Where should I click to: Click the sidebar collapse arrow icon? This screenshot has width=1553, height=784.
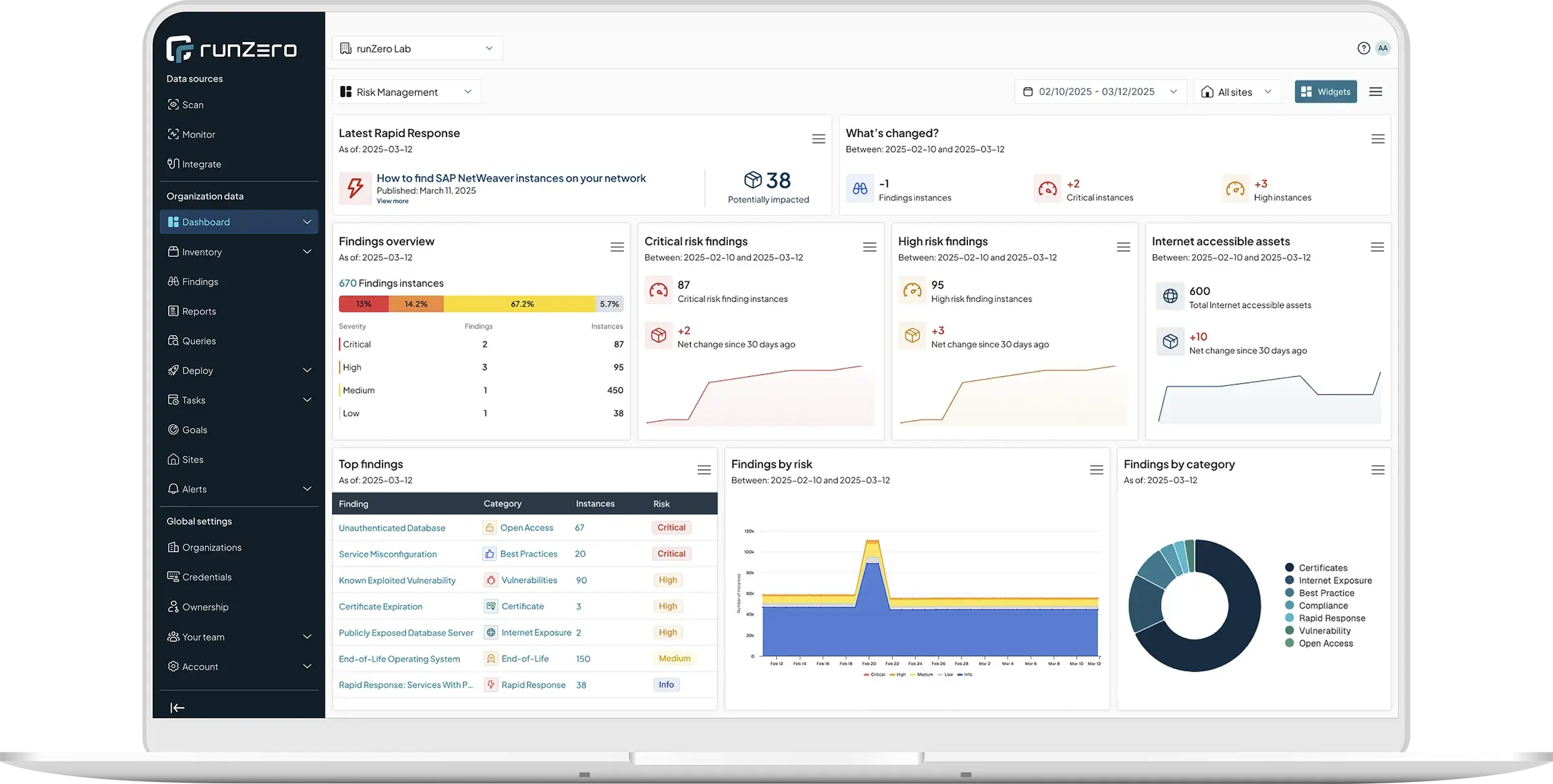(x=177, y=708)
